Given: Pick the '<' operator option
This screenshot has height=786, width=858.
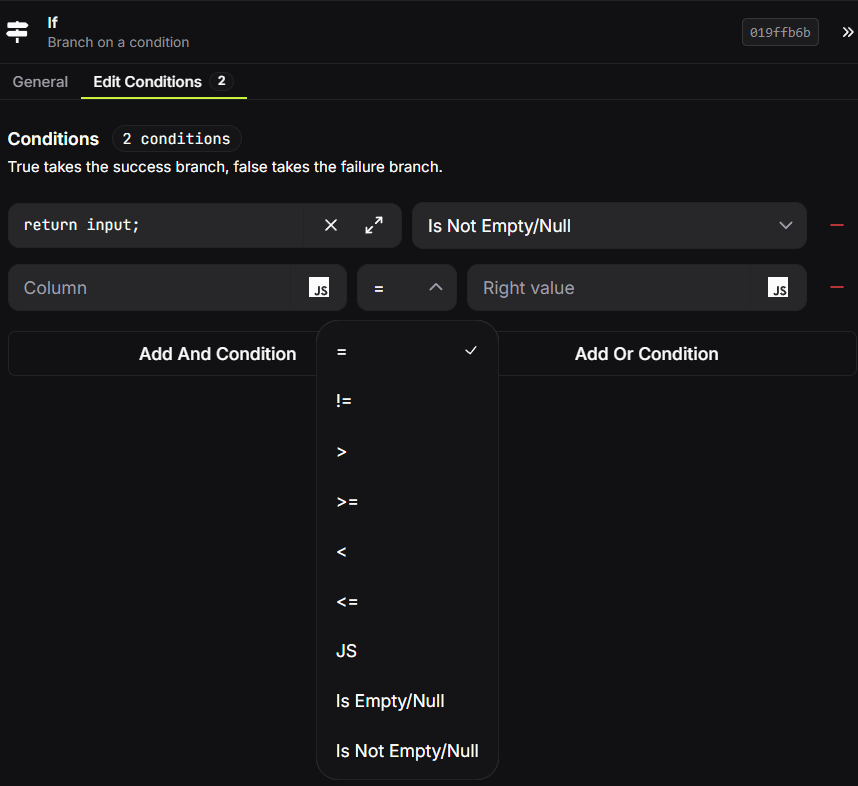Looking at the screenshot, I should (407, 551).
